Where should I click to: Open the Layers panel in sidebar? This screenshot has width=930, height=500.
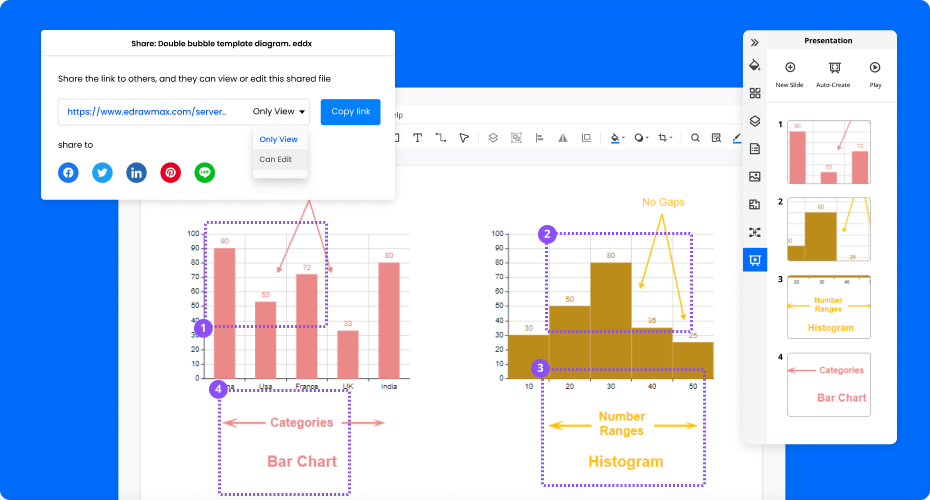point(755,121)
